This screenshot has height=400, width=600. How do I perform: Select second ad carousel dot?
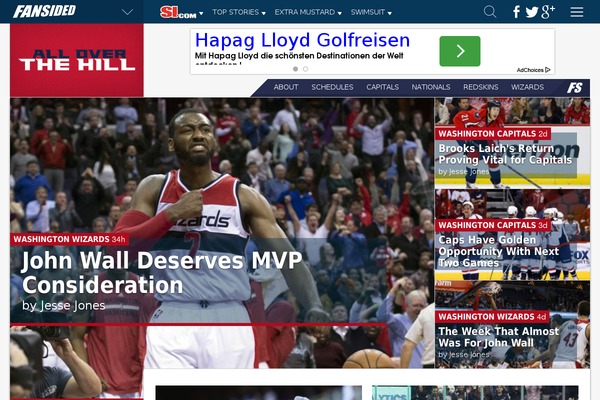(305, 69)
